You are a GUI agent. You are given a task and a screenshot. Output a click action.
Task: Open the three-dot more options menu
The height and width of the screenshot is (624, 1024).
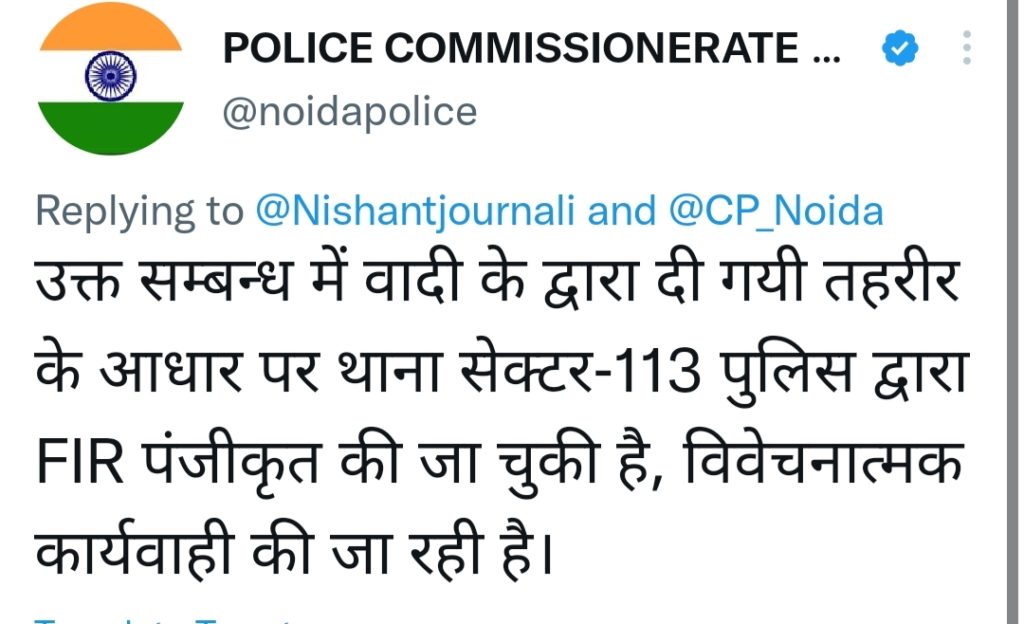click(x=966, y=48)
